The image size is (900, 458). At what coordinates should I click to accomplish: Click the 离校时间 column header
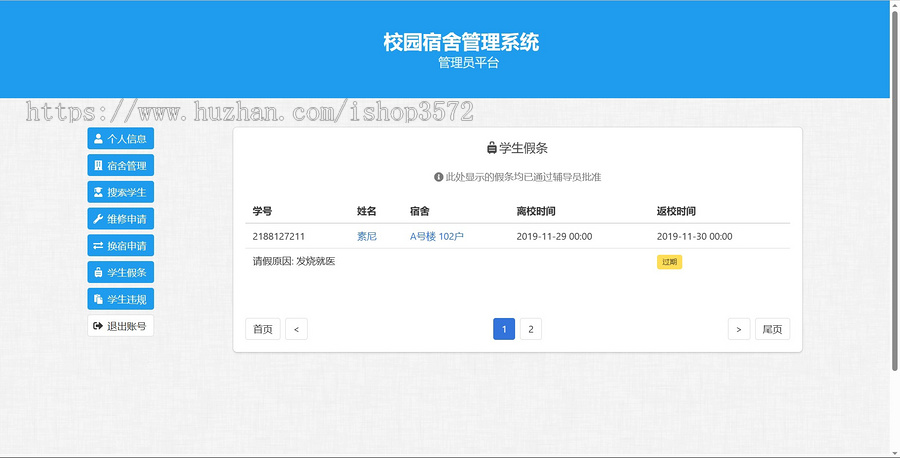click(x=536, y=211)
